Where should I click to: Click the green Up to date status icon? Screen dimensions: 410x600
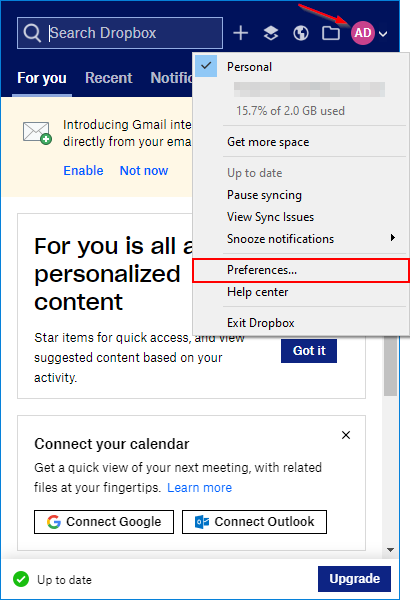21,579
